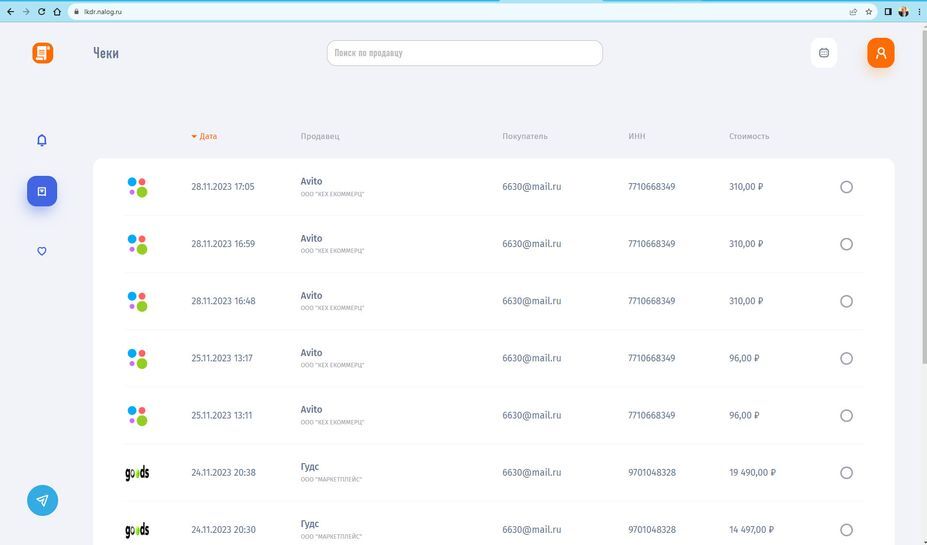Select the Гудс 19 490,00 ₽ receipt radio
The width and height of the screenshot is (927, 545).
coord(846,473)
